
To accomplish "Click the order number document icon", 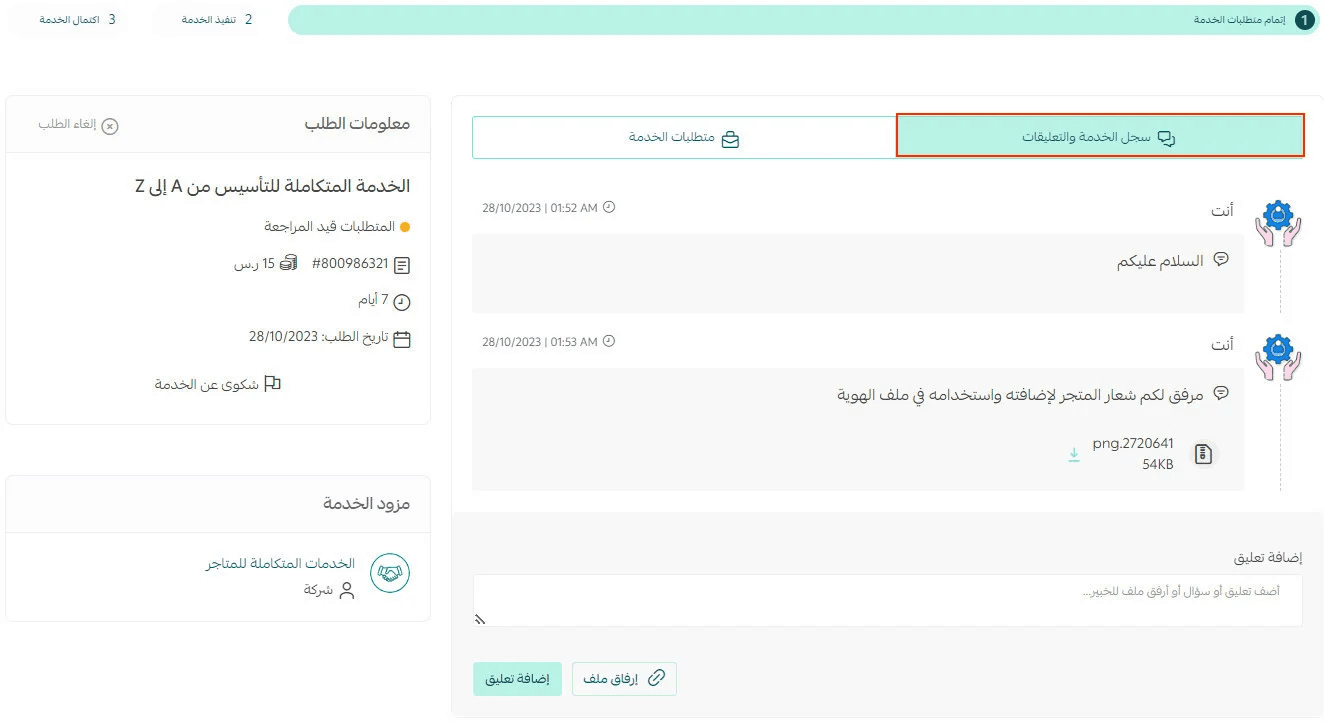I will [402, 265].
